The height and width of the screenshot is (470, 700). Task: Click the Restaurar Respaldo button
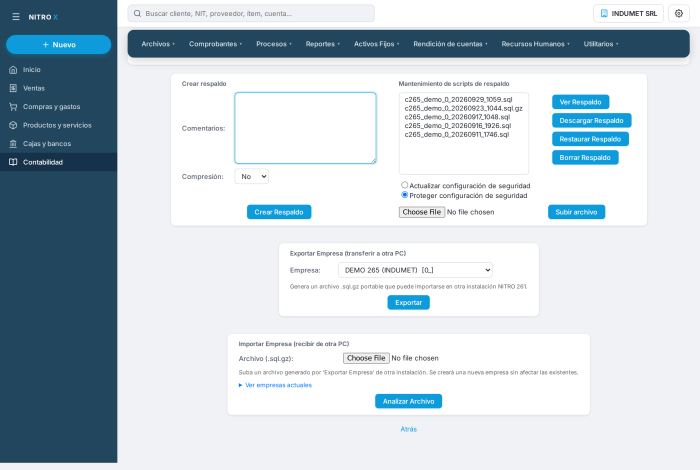[x=590, y=139]
